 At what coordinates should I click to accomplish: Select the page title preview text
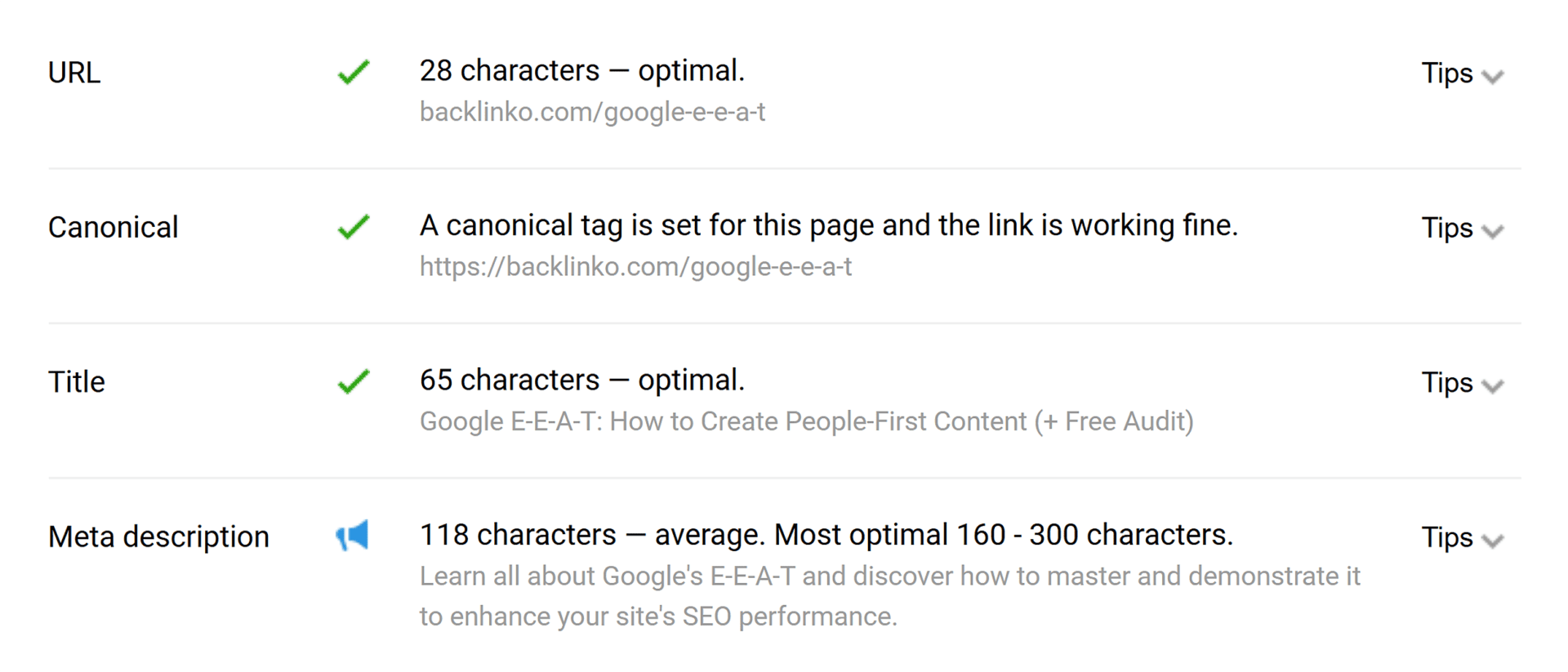click(x=807, y=421)
